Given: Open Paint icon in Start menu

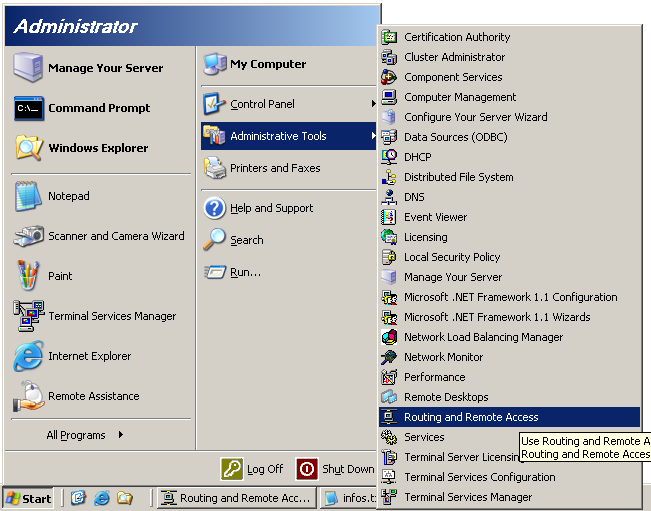Looking at the screenshot, I should [x=29, y=275].
